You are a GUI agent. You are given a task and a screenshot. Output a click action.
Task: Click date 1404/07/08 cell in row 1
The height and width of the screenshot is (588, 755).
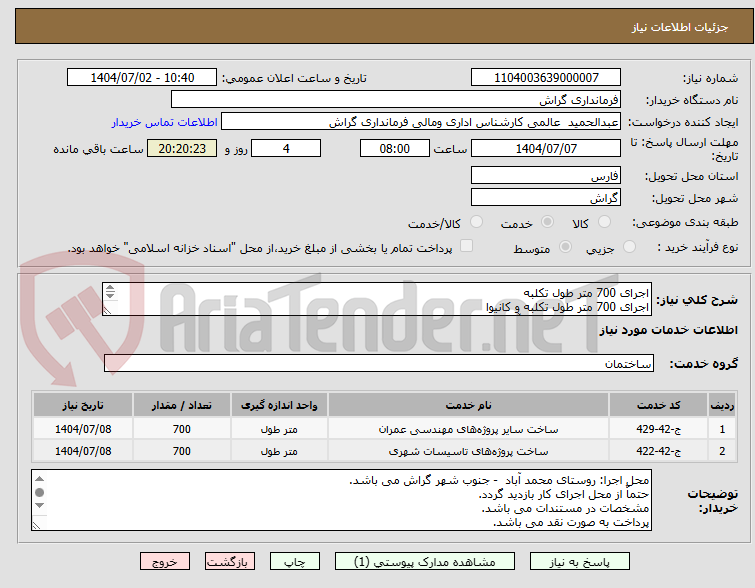click(x=83, y=429)
